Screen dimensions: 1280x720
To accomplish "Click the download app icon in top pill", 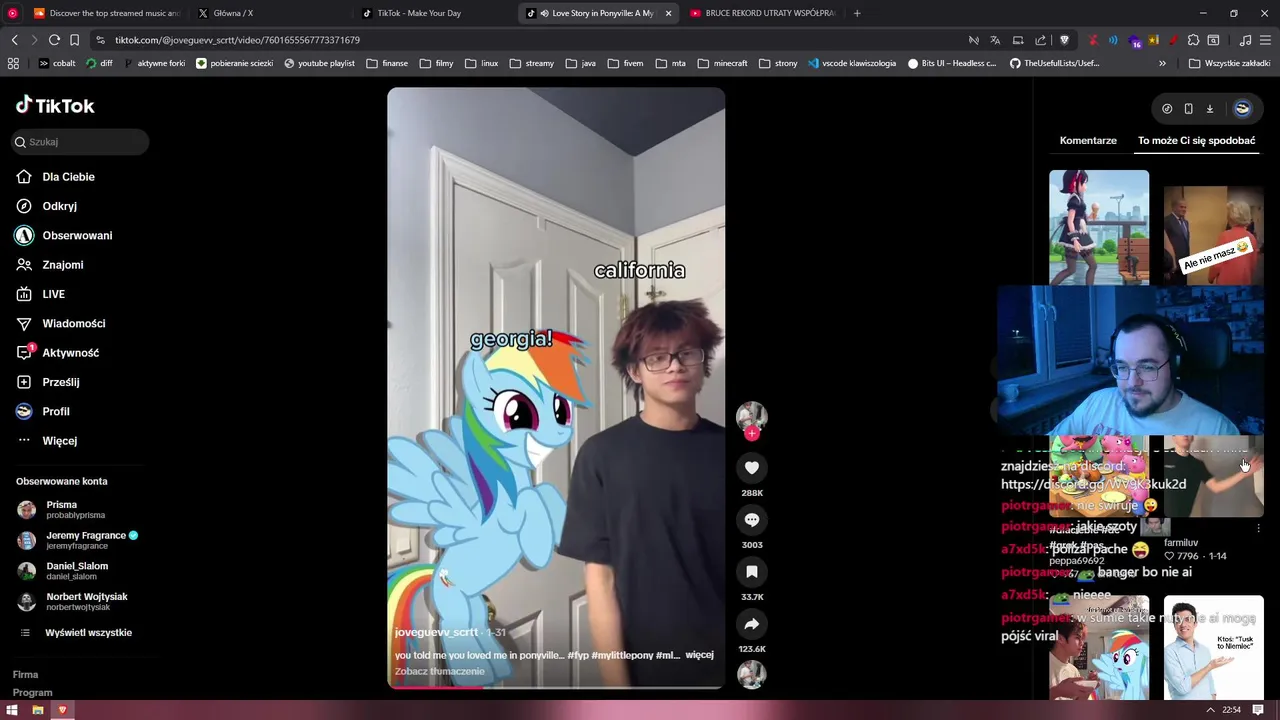I will click(x=1209, y=109).
